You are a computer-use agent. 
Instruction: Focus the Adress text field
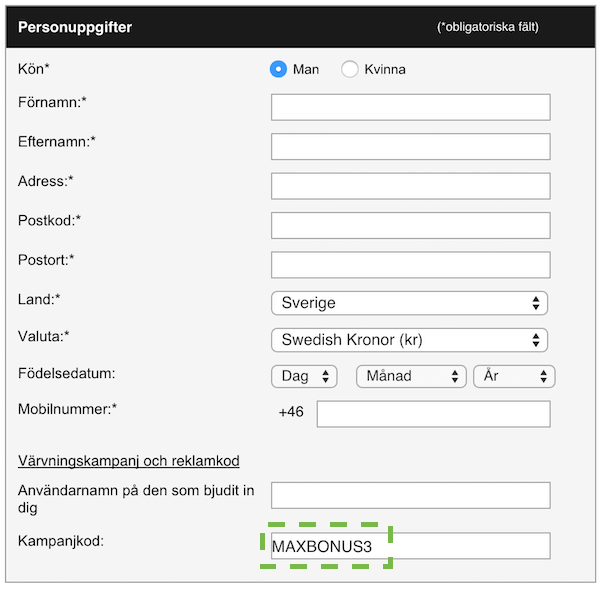click(411, 186)
